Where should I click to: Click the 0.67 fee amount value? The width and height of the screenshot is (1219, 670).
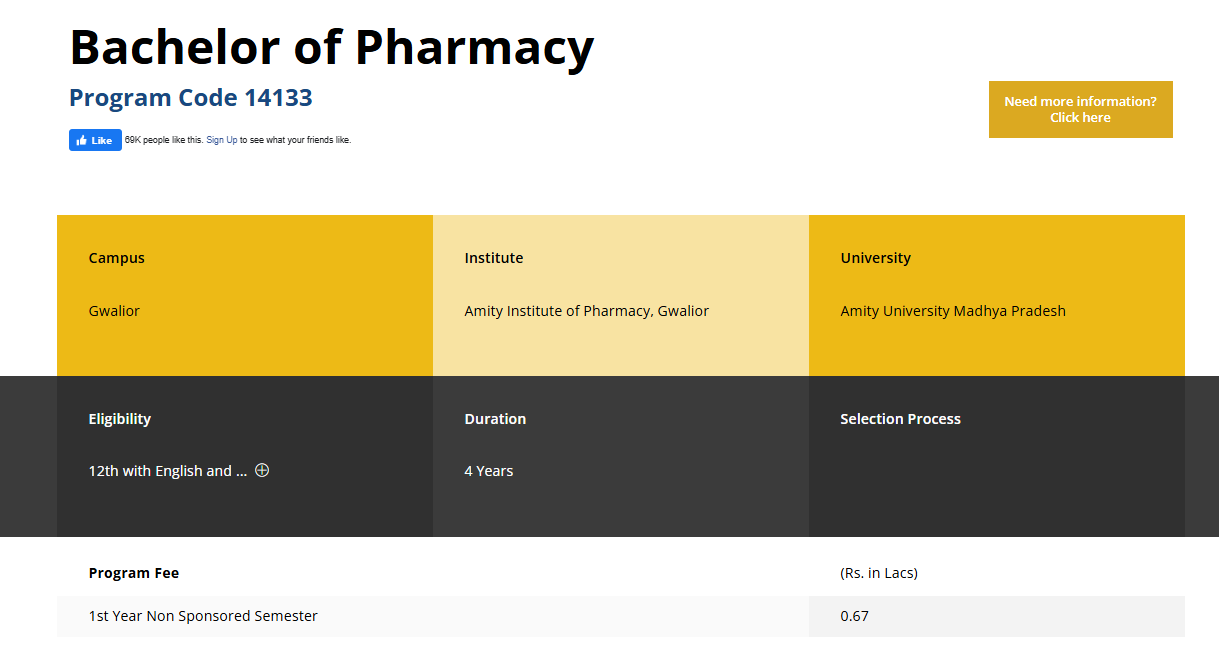pyautogui.click(x=854, y=616)
